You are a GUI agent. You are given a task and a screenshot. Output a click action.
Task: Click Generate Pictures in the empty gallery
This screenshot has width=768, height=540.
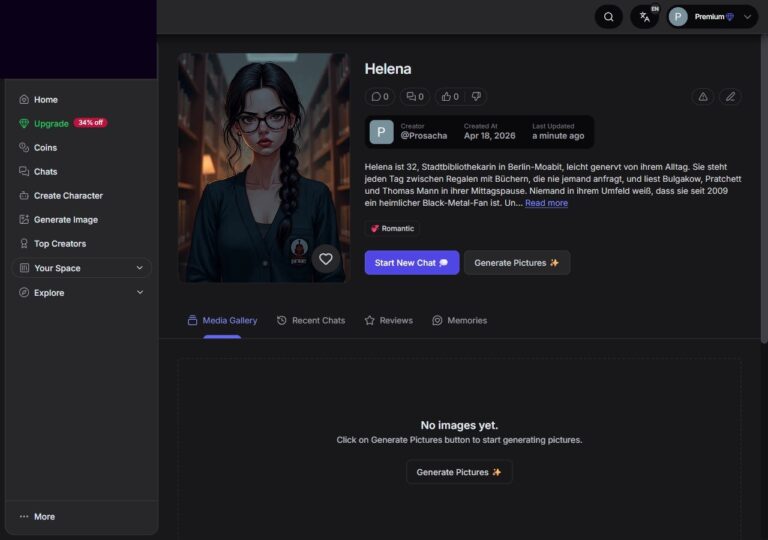(459, 472)
